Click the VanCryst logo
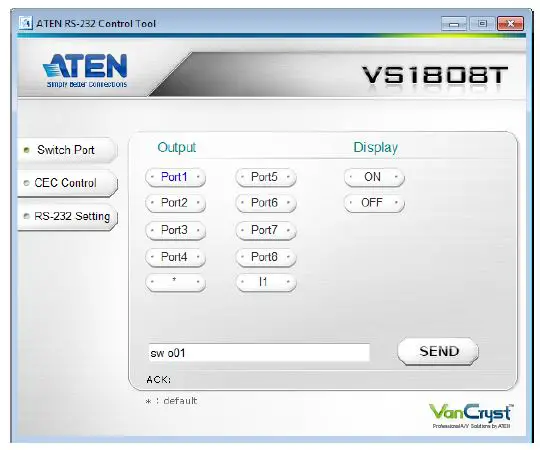This screenshot has height=450, width=540. coord(471,416)
